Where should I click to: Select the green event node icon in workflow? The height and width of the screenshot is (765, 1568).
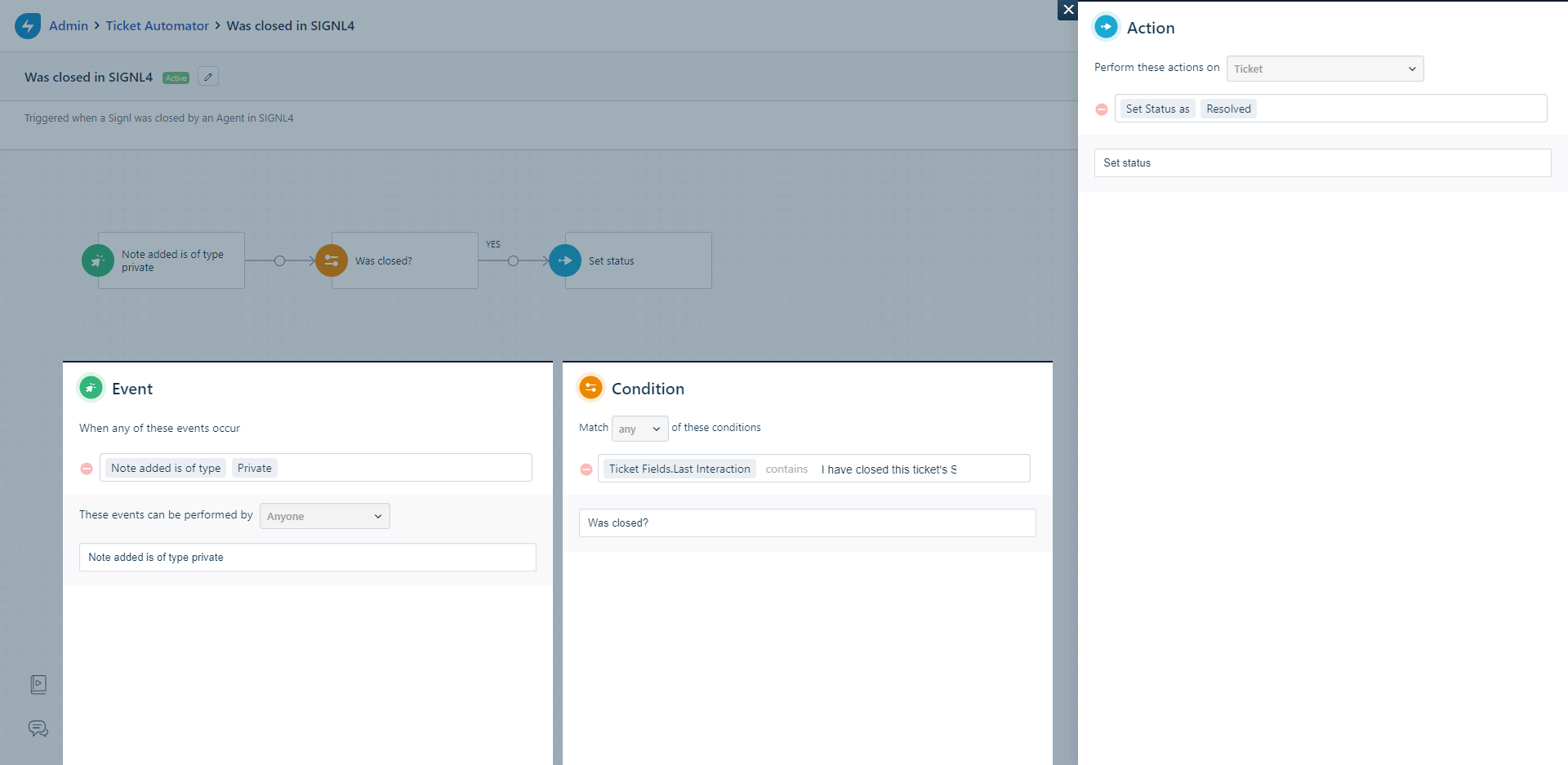[x=98, y=261]
